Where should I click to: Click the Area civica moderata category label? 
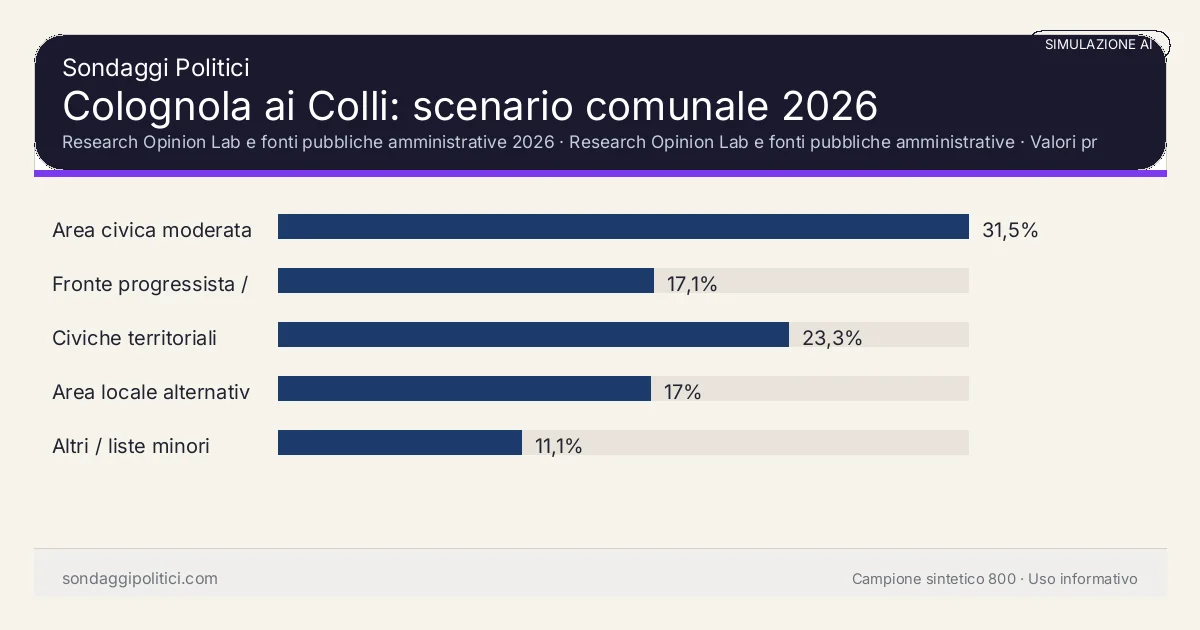152,230
